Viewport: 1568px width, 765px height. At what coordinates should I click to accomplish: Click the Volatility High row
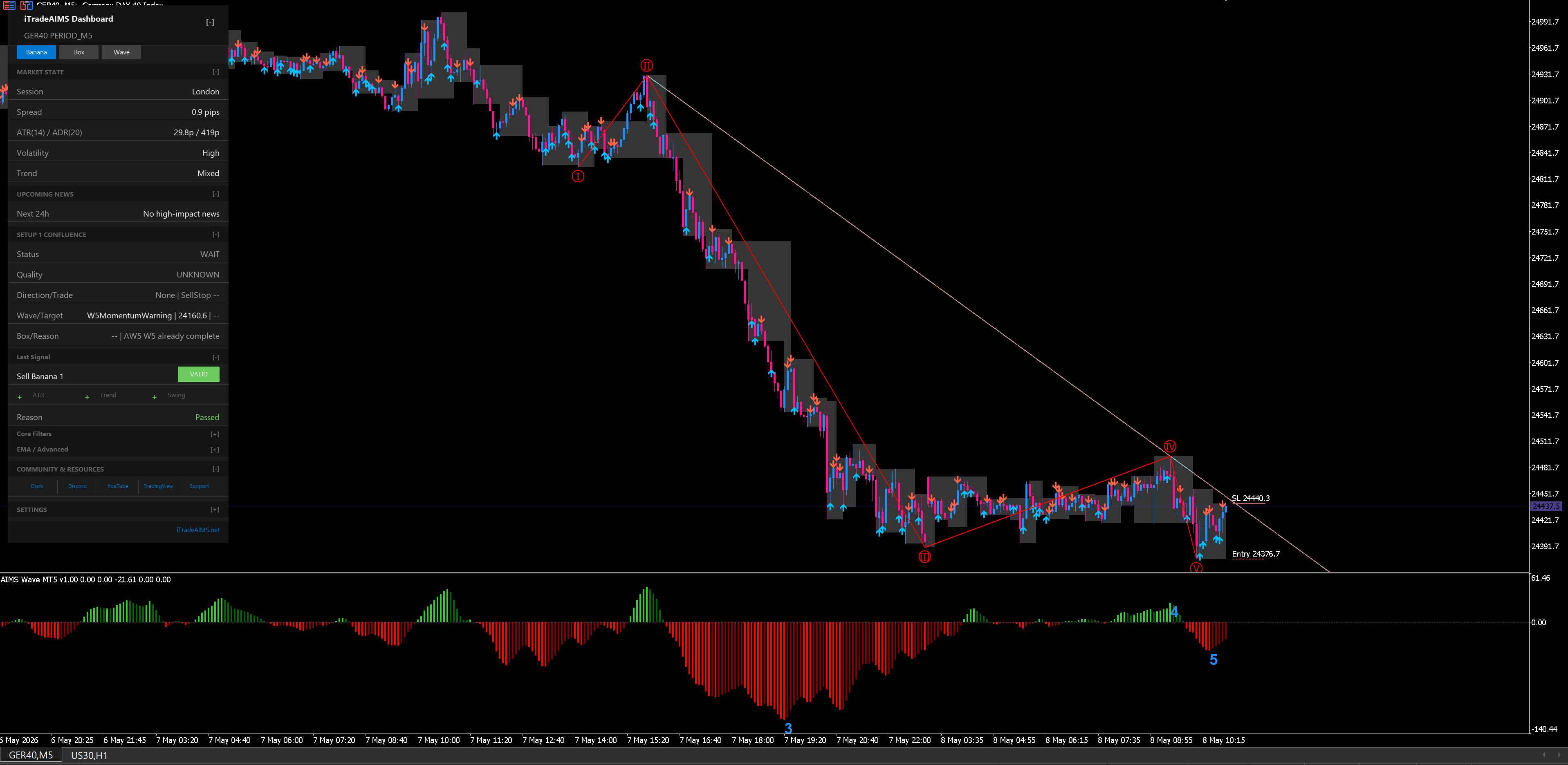click(118, 153)
